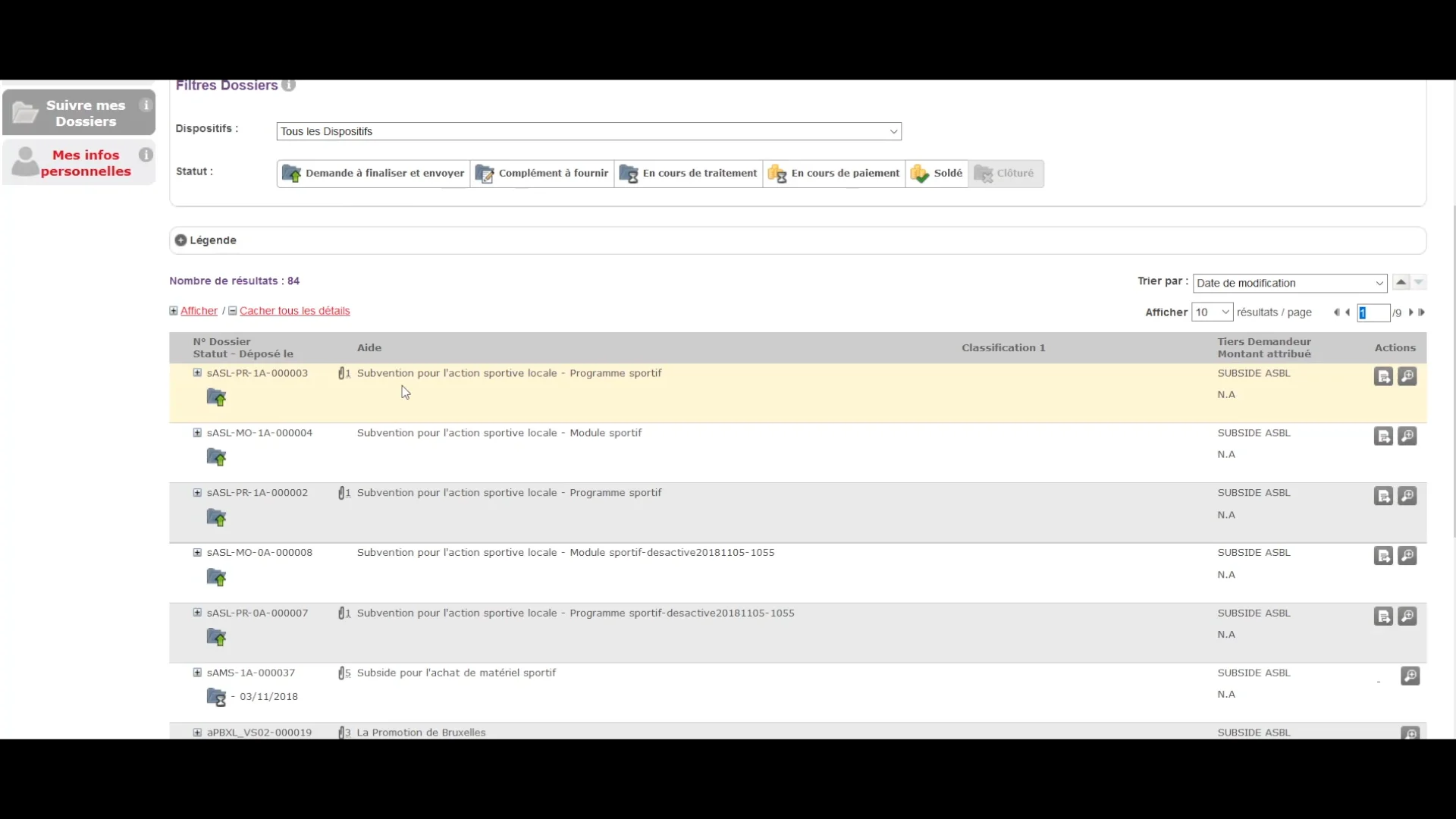Image resolution: width=1456 pixels, height=819 pixels.
Task: Click the descending sort arrow next to Trier par
Action: [1417, 282]
